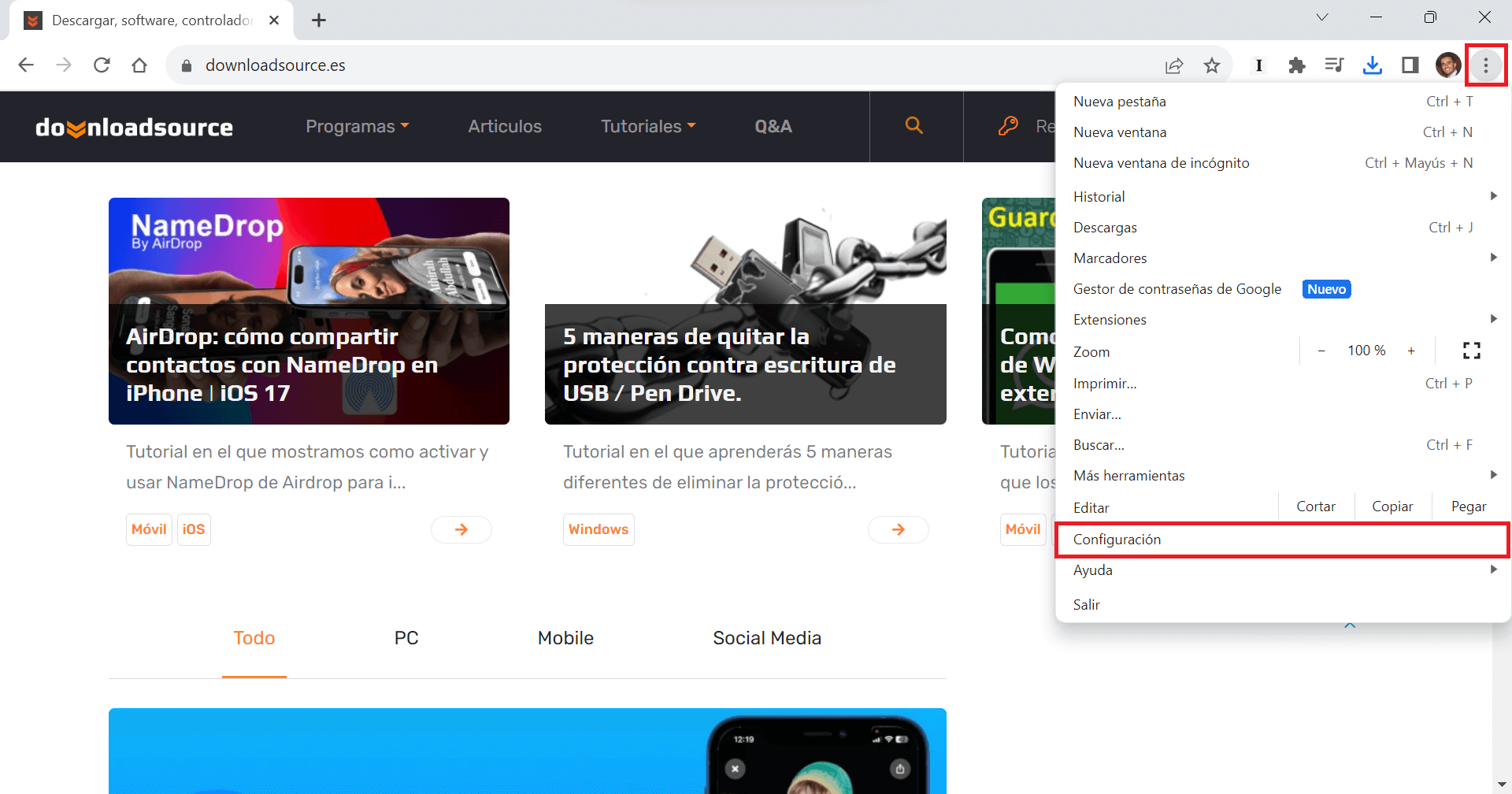Open Gestor de contraseñas de Google

pos(1284,289)
